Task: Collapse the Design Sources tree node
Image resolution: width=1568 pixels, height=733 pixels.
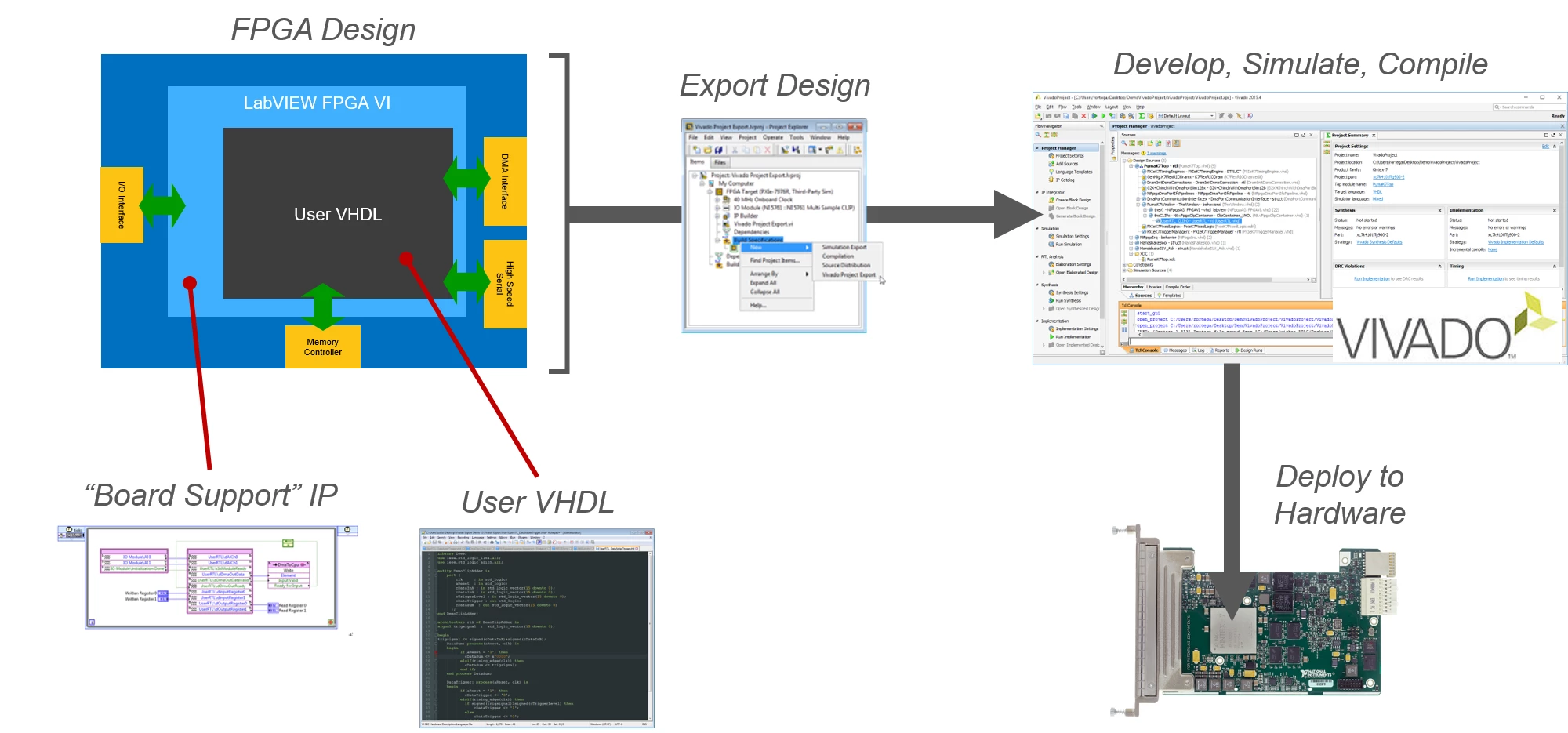Action: point(1124,161)
